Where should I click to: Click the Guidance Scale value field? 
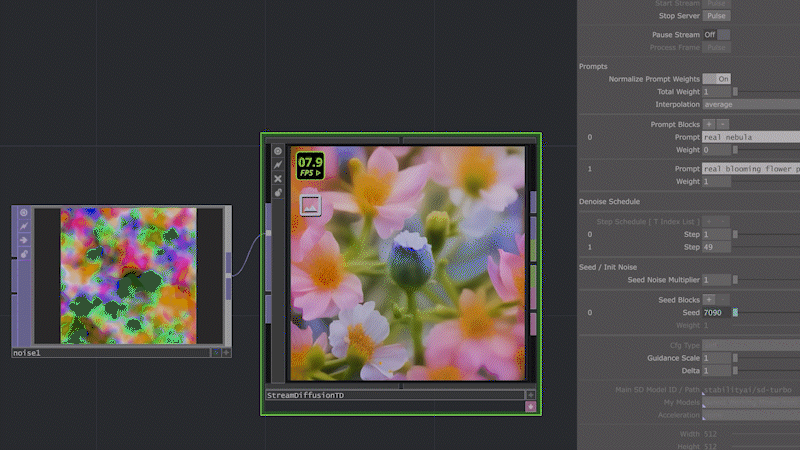click(x=716, y=358)
